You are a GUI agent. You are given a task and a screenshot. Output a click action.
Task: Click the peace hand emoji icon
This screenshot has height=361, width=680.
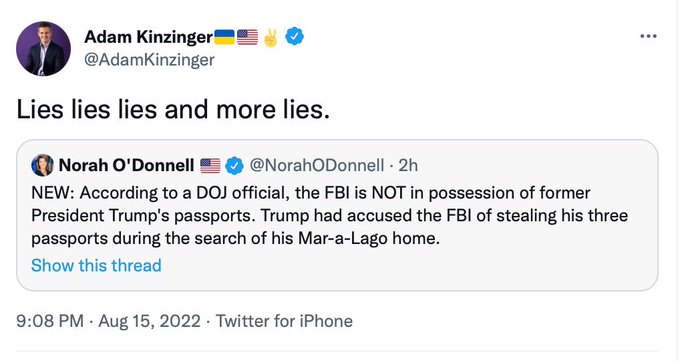[271, 37]
